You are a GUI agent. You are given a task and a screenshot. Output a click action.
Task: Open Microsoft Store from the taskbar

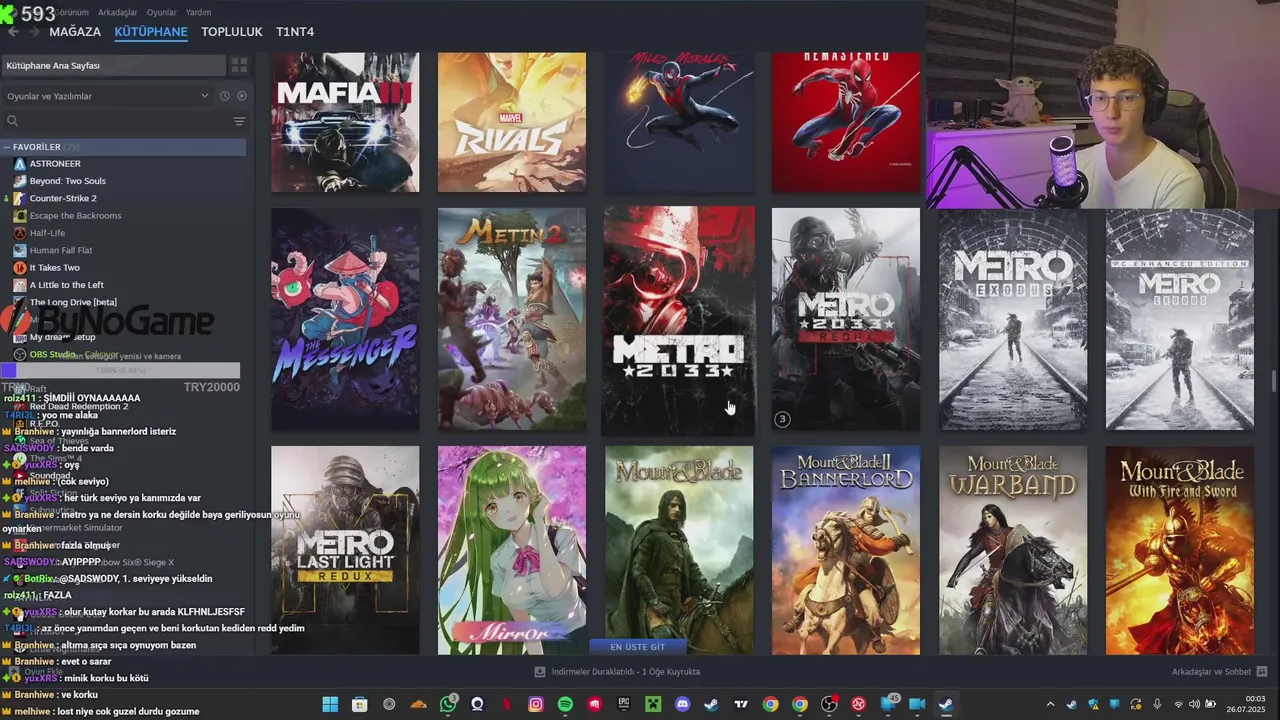coord(360,705)
